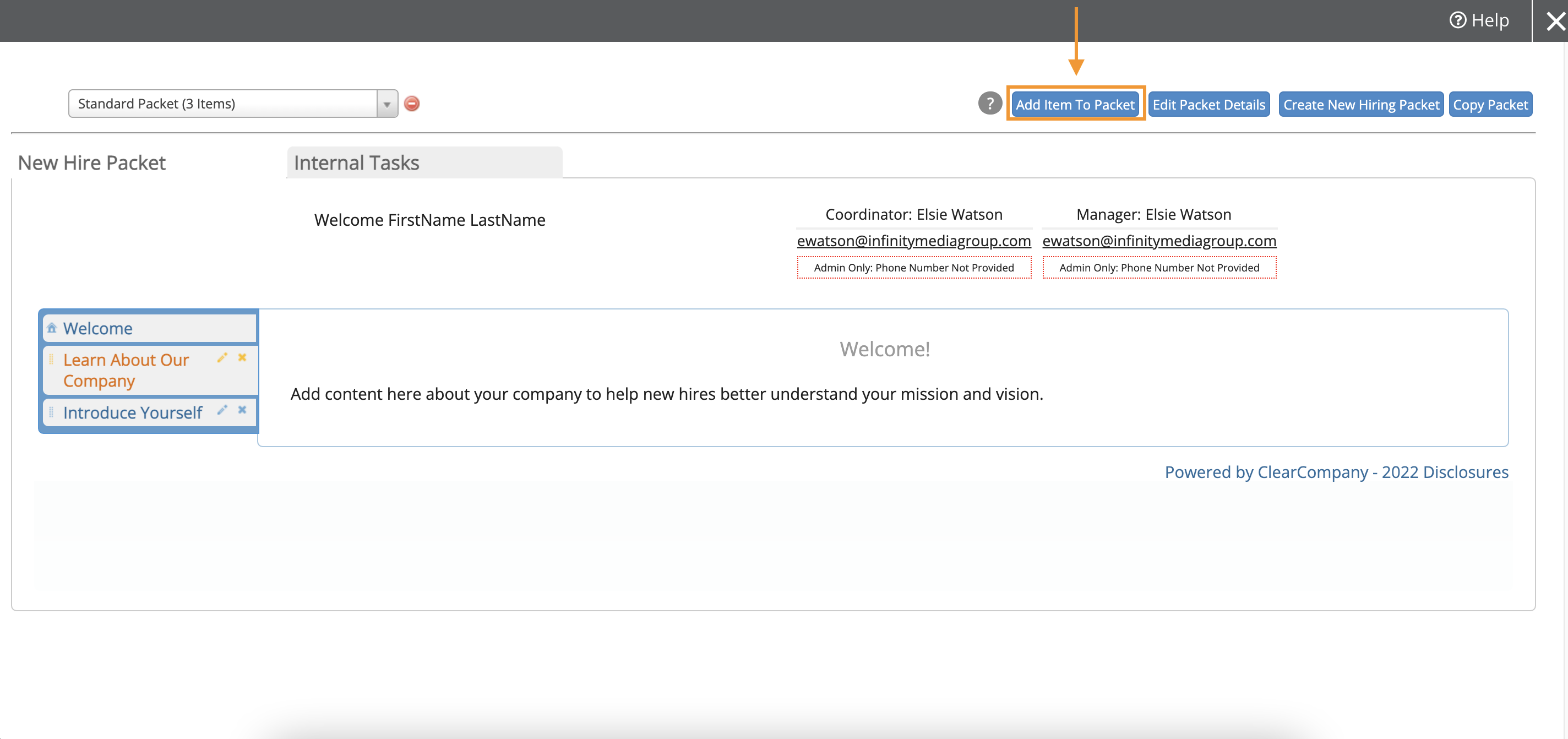
Task: Open the Standard Packet dropdown arrow
Action: click(386, 104)
